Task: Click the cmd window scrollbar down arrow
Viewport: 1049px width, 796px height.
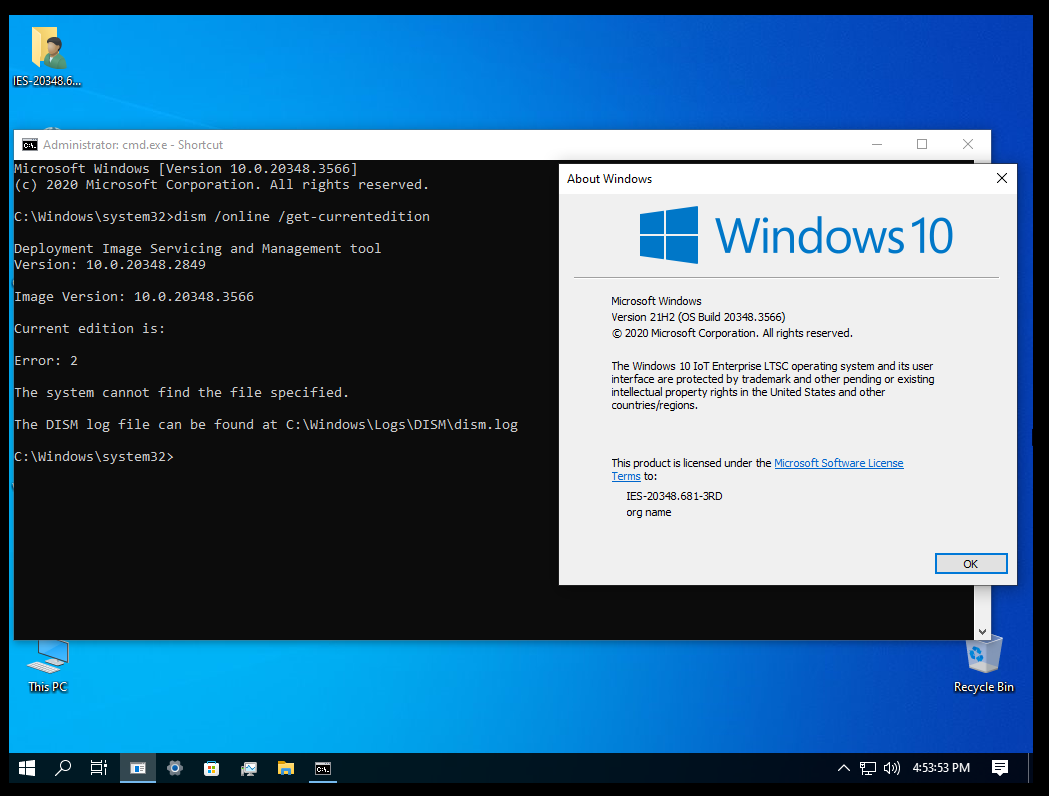Action: [x=982, y=631]
